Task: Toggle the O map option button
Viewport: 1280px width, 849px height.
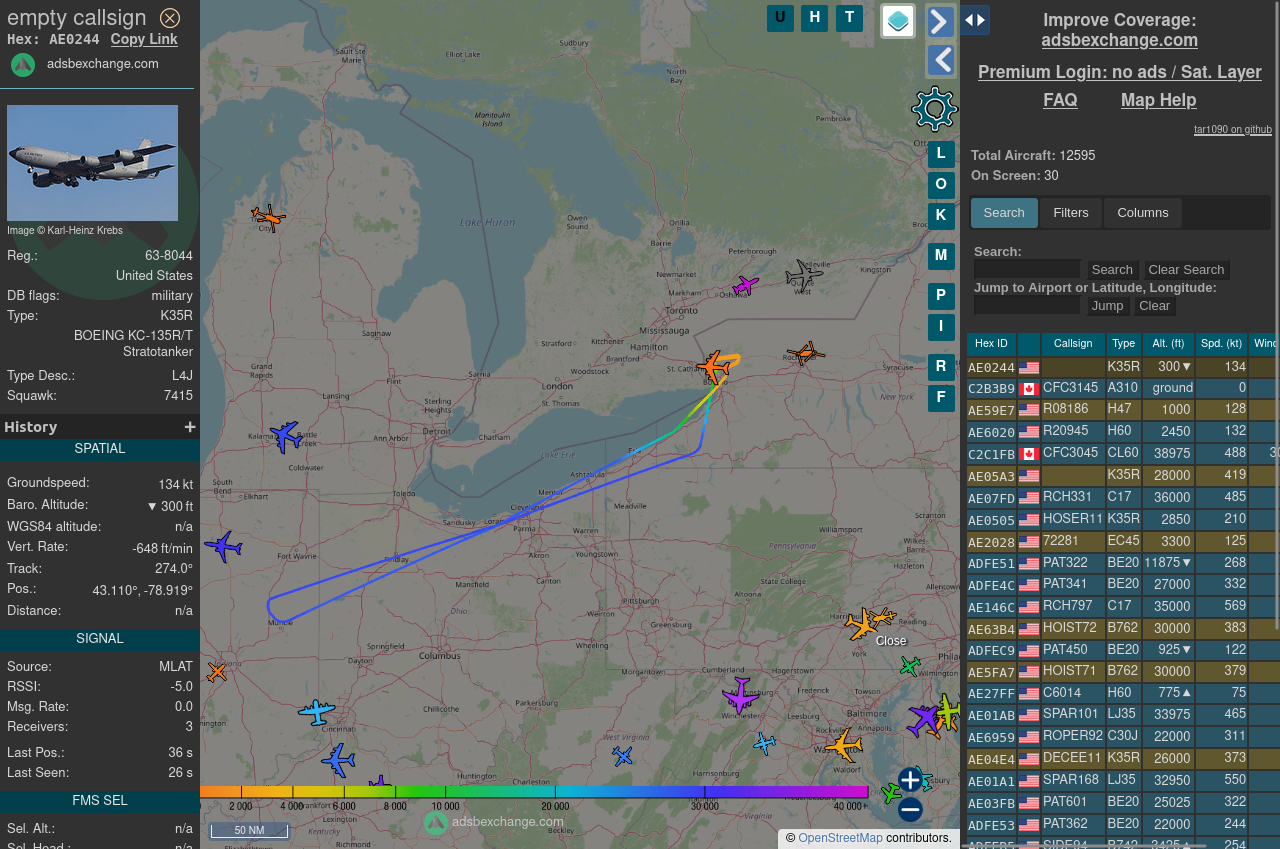Action: click(x=941, y=185)
